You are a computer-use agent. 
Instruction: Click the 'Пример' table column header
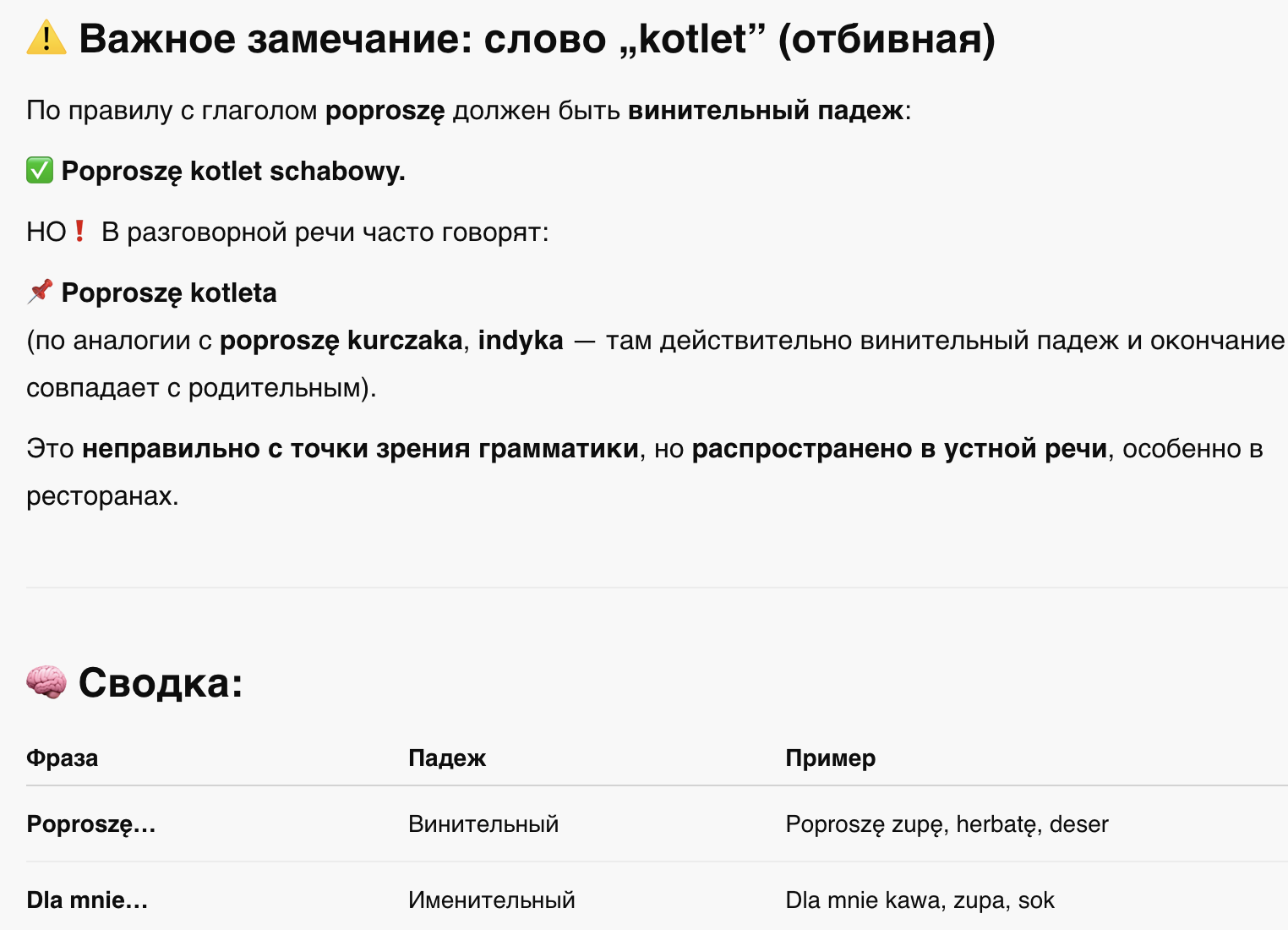pos(831,758)
